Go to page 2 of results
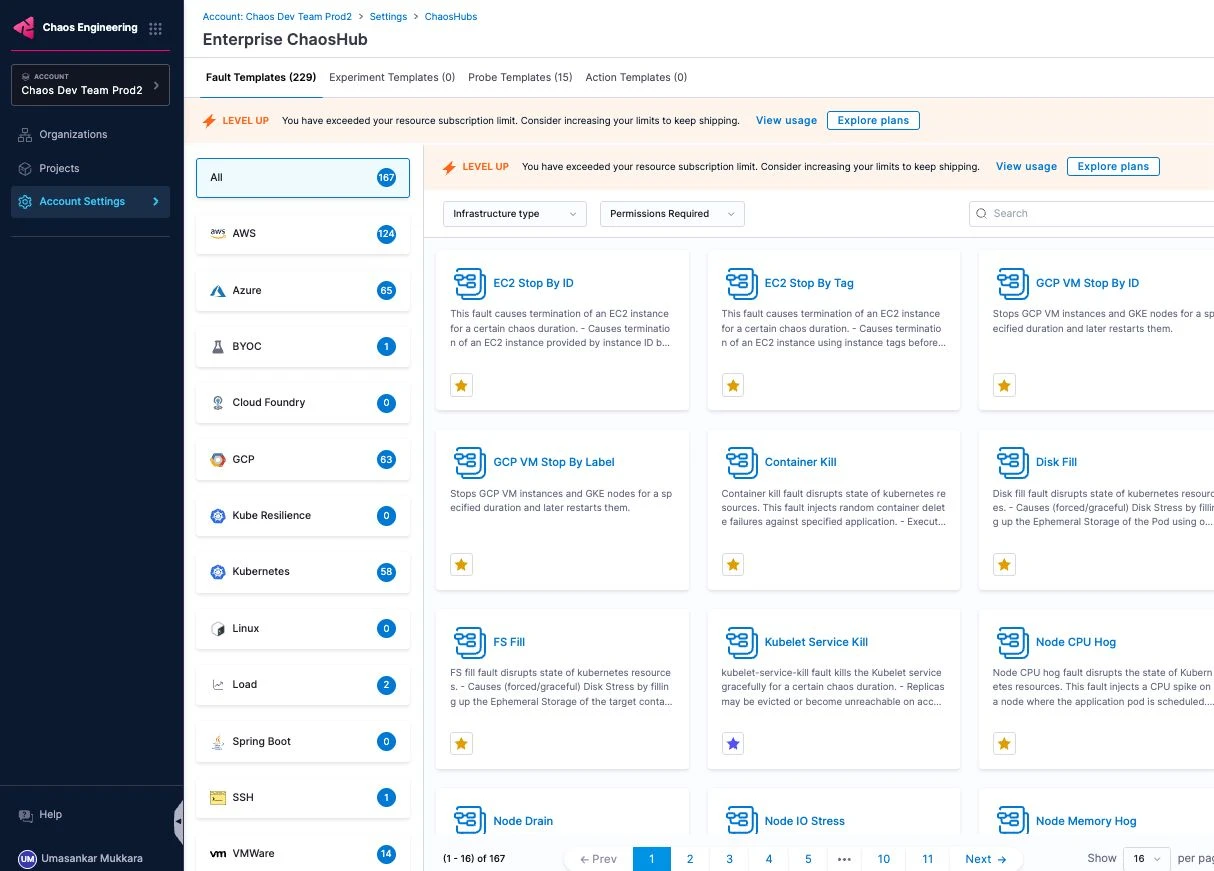The width and height of the screenshot is (1214, 871). (690, 858)
